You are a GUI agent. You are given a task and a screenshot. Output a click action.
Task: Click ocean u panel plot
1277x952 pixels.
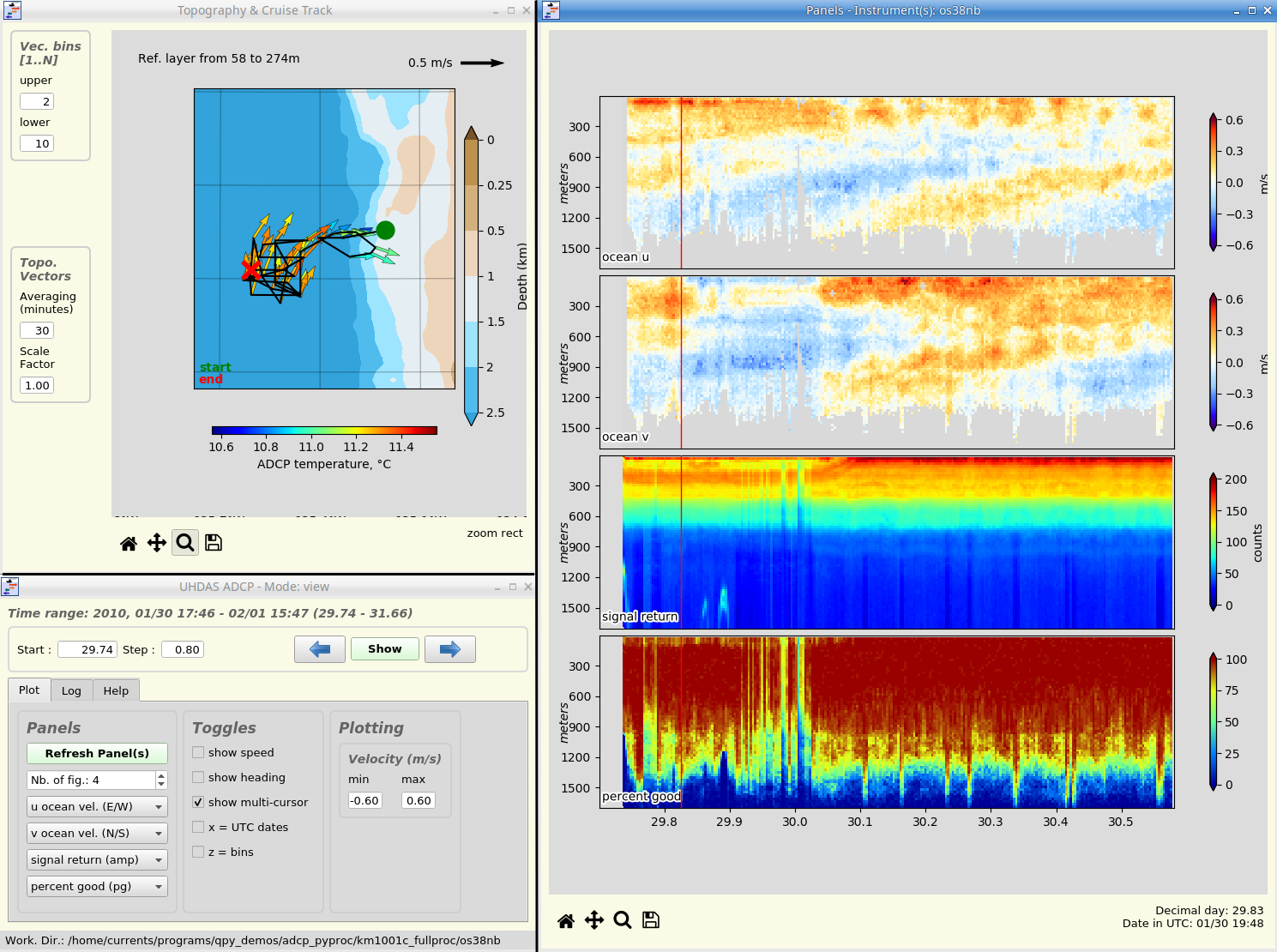click(887, 183)
